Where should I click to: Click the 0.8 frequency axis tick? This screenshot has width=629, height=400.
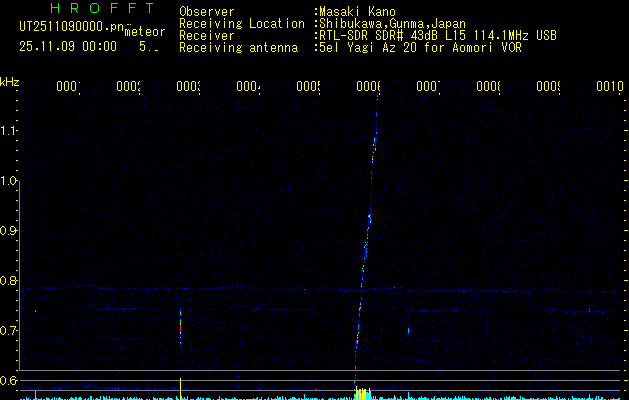coord(10,281)
